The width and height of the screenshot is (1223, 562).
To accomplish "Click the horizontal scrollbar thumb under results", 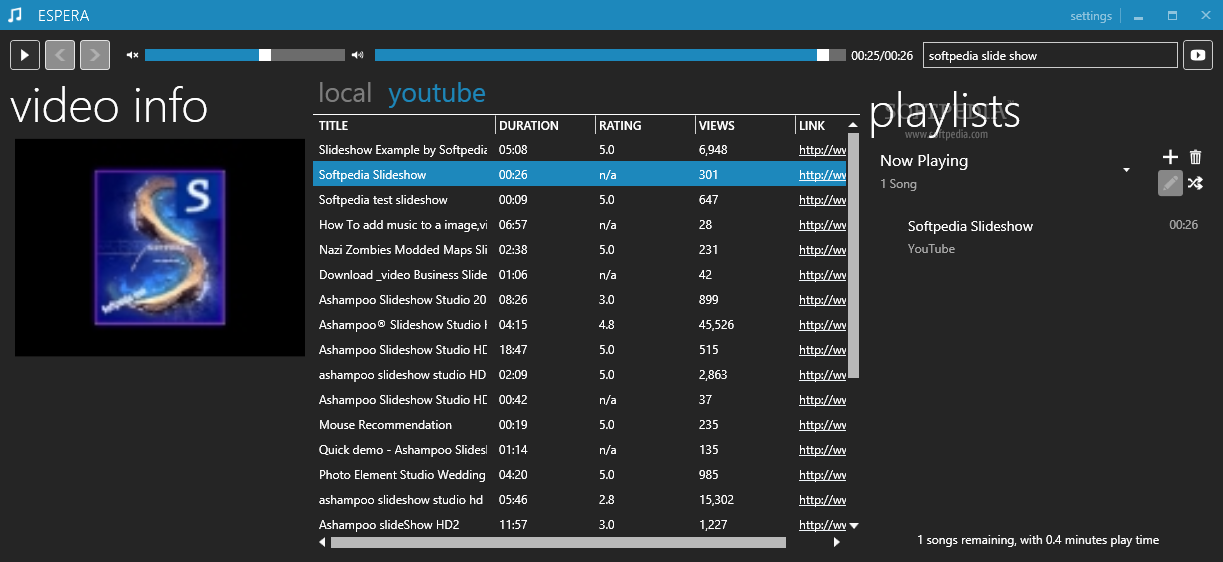I will pos(558,542).
